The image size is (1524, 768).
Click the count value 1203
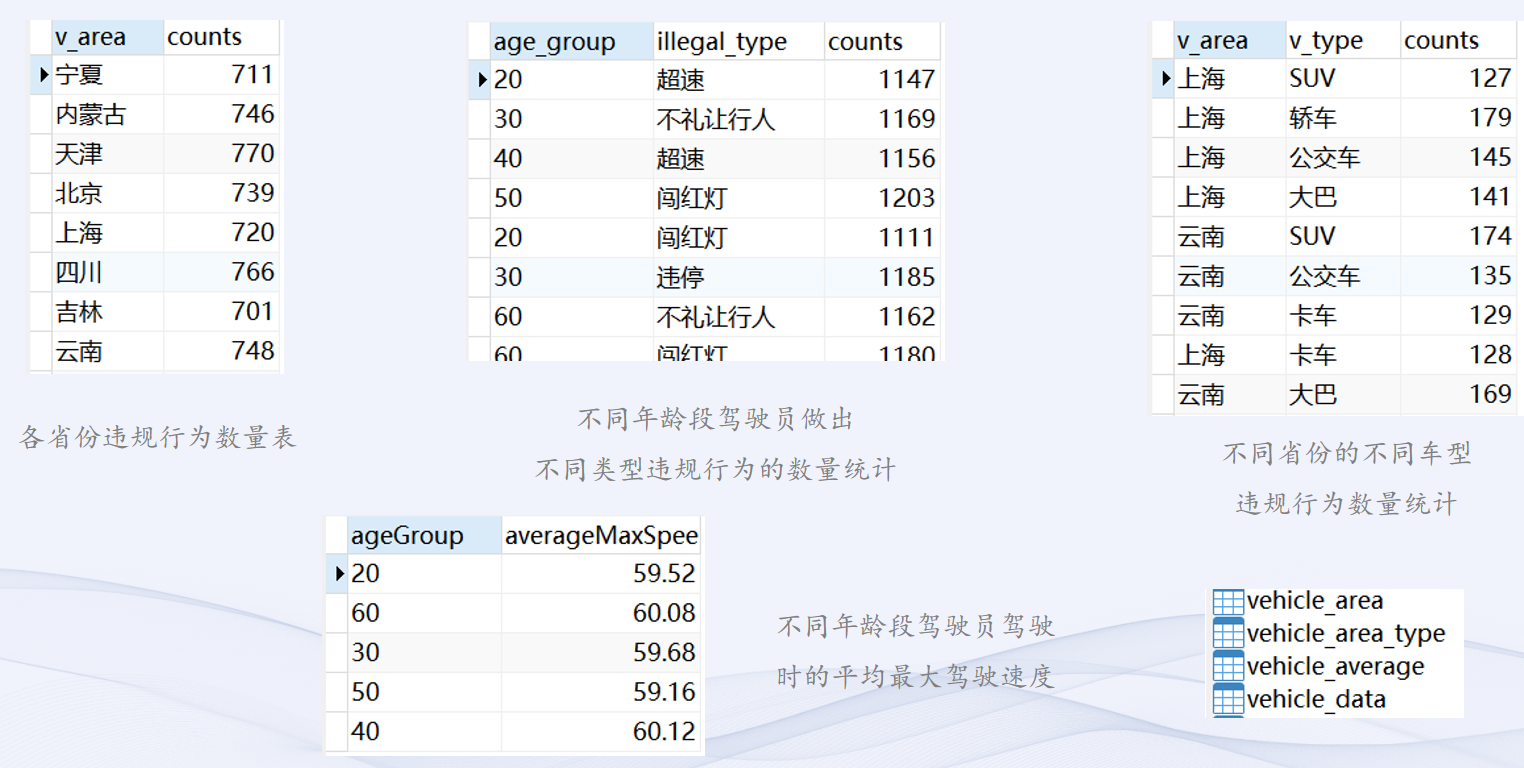(906, 198)
